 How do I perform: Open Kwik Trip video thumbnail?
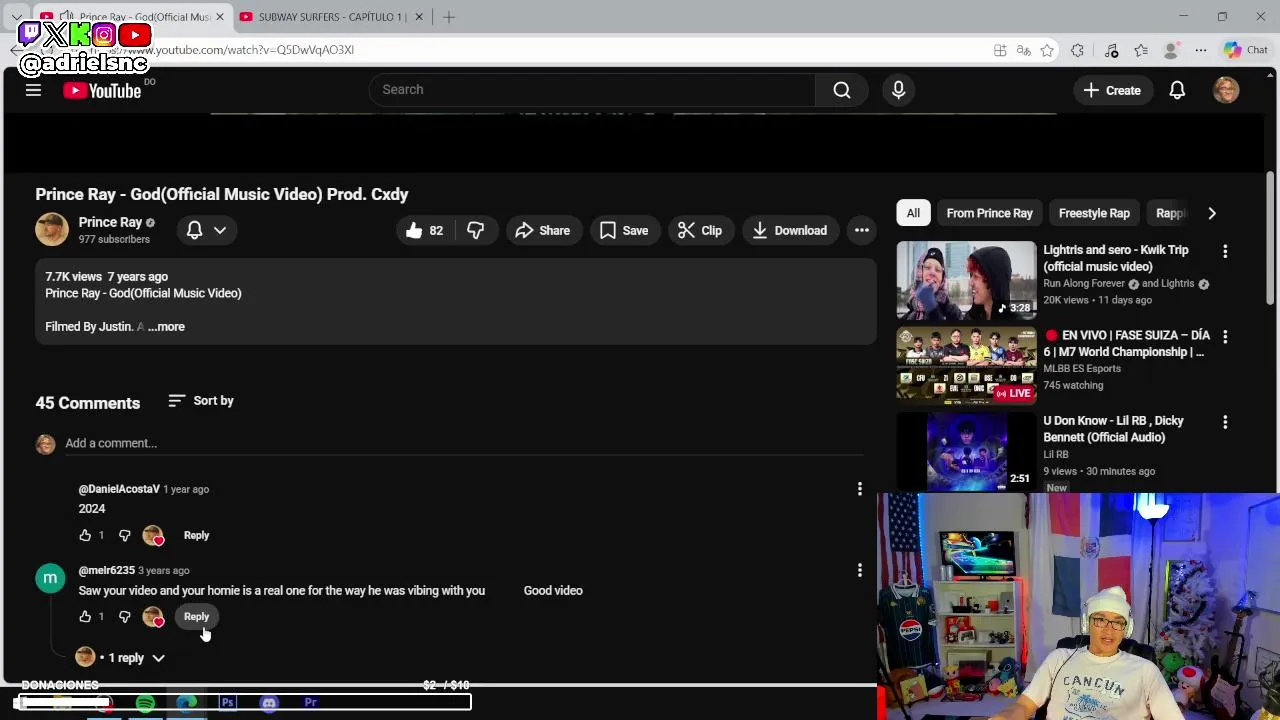pyautogui.click(x=966, y=281)
